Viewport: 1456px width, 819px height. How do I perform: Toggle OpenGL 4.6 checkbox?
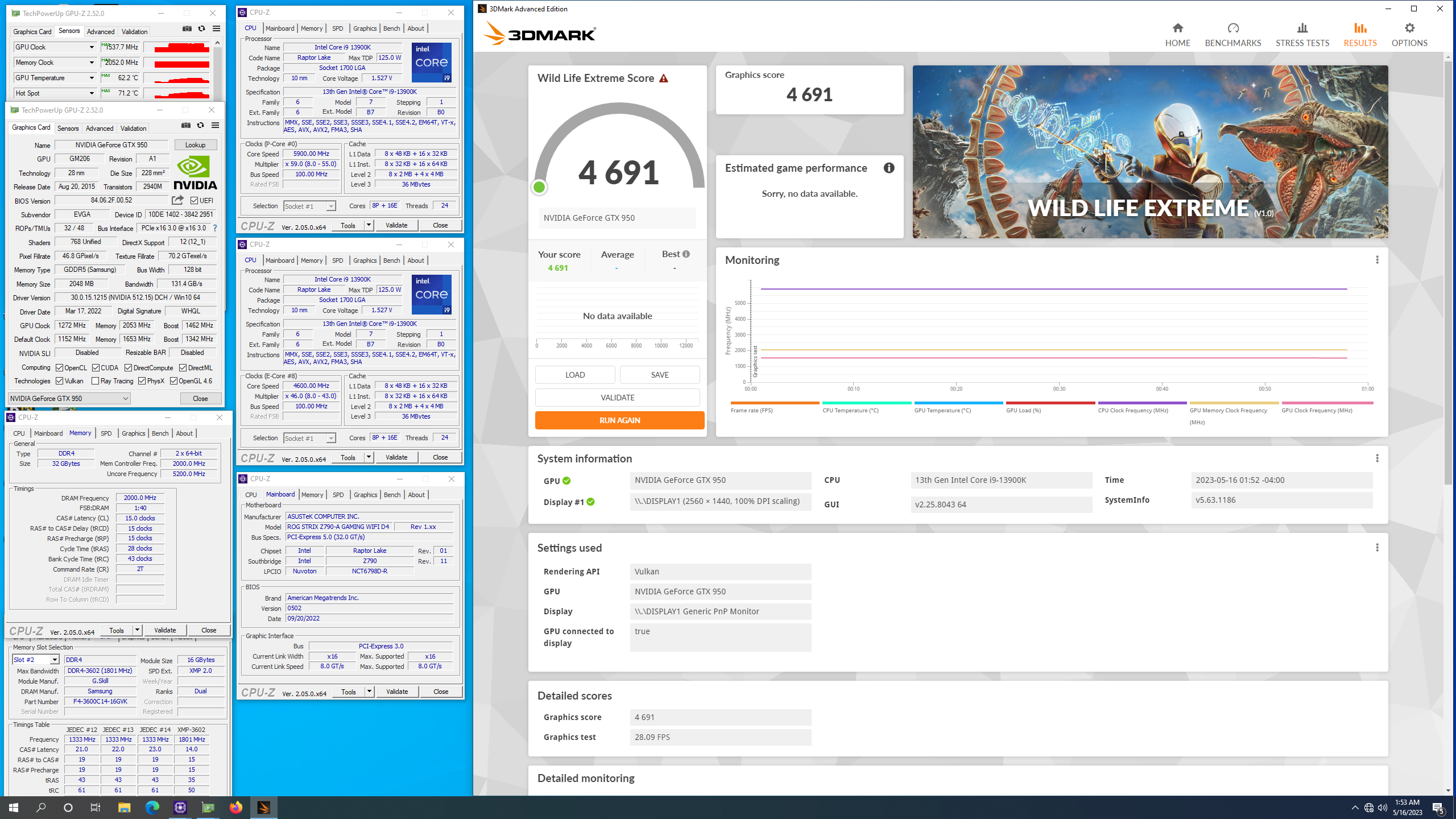coord(173,381)
